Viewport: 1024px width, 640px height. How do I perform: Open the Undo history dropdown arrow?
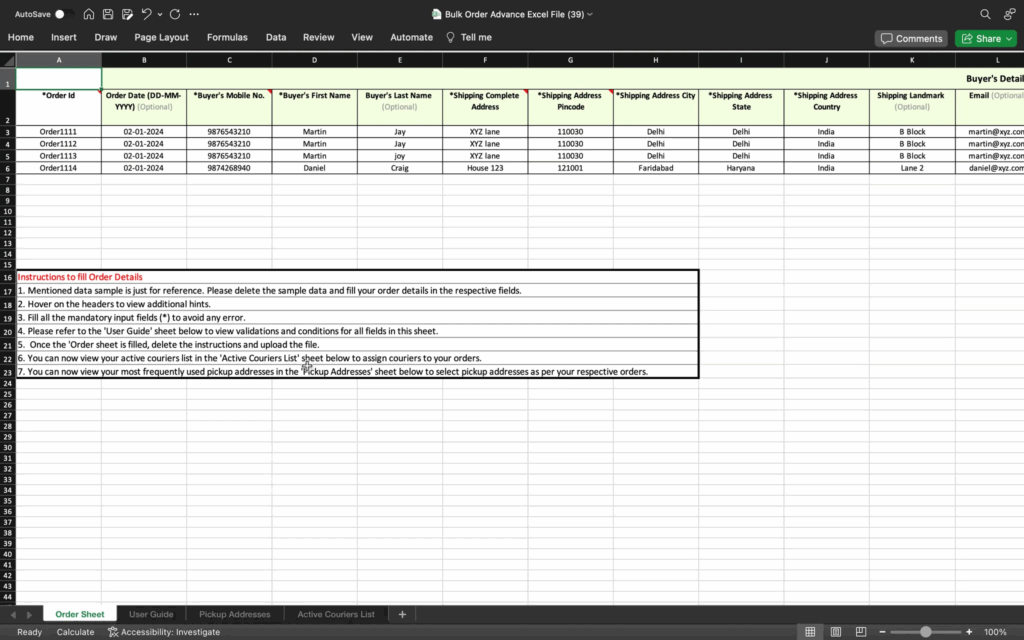click(160, 14)
